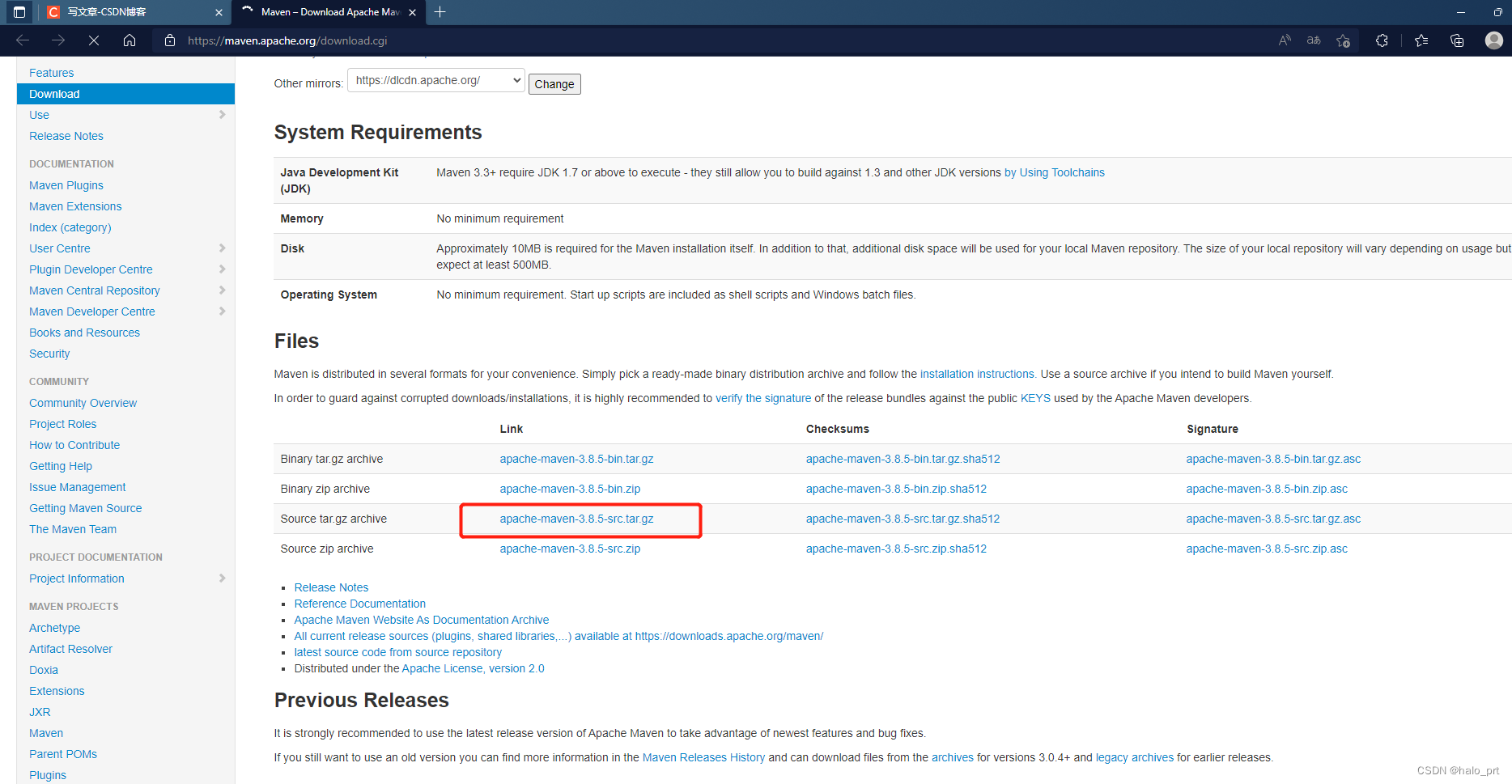The height and width of the screenshot is (784, 1512).
Task: Download apache-maven-3.8.5-src.tar.gz
Action: (576, 519)
